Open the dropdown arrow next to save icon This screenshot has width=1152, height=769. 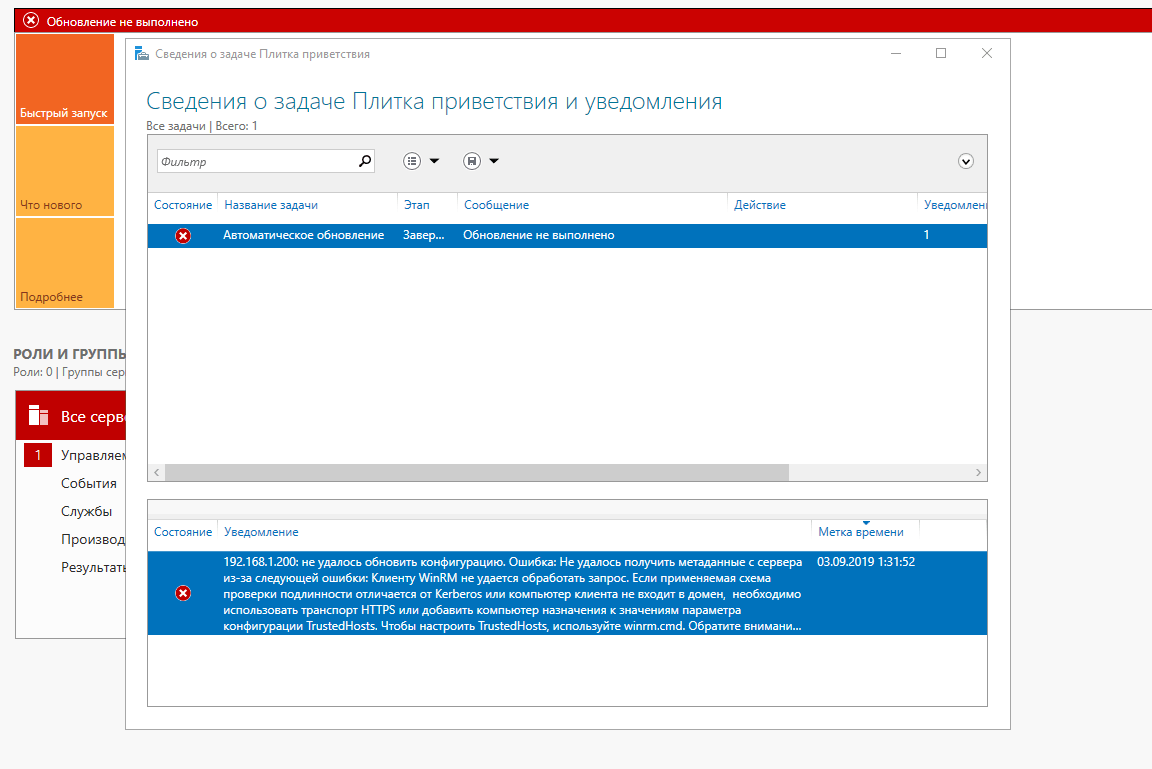[493, 161]
